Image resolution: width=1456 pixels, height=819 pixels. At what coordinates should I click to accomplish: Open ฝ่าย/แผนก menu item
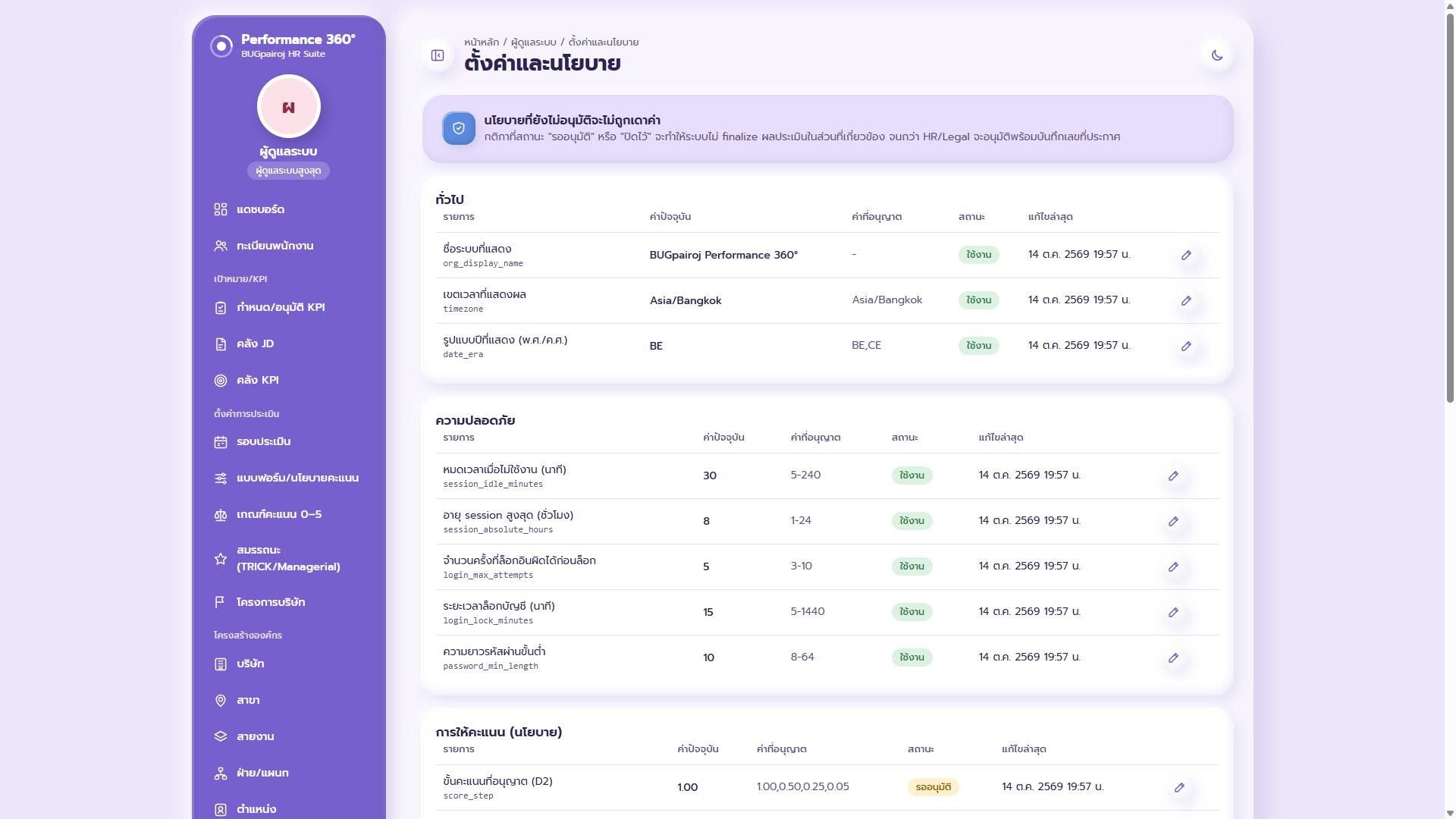[x=288, y=773]
